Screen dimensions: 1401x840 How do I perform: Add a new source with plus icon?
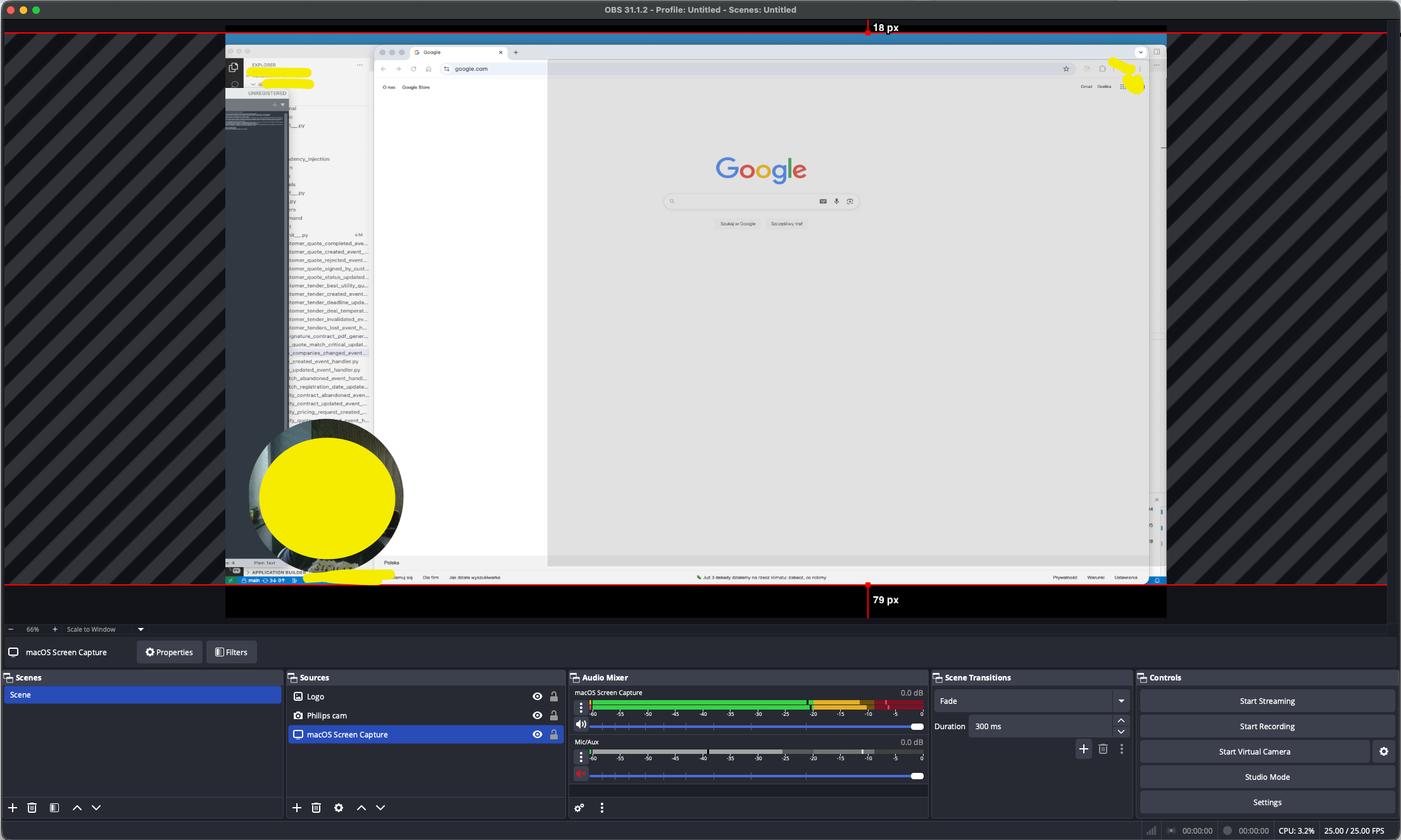297,808
